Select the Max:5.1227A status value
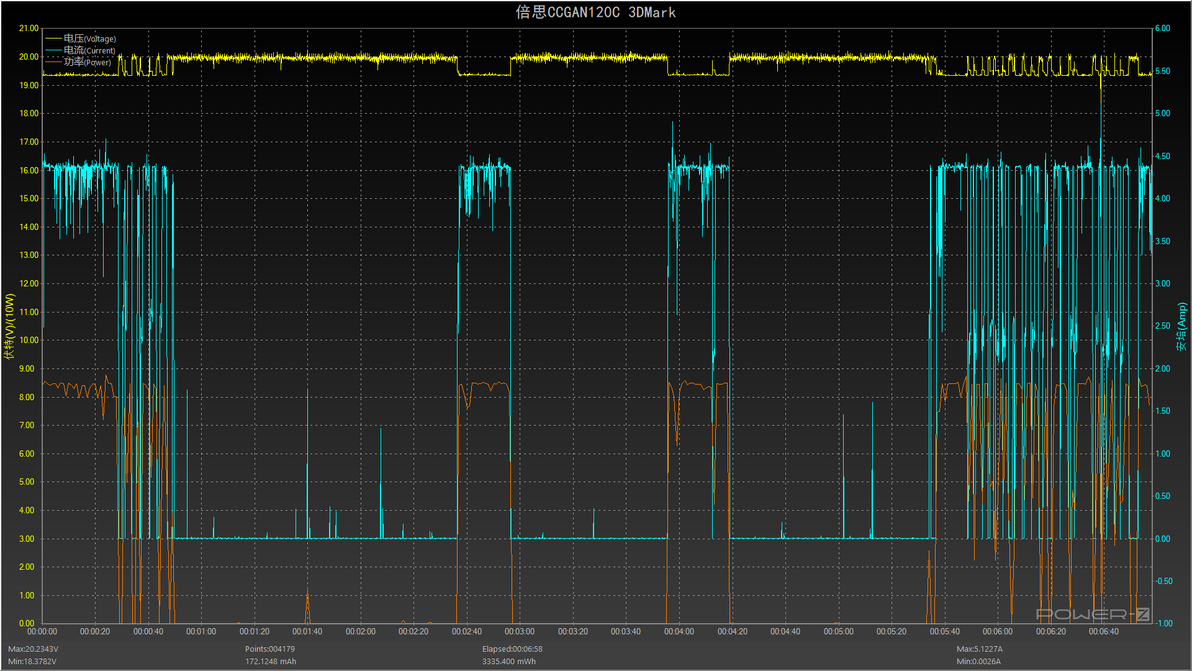1192x671 pixels. [x=980, y=649]
